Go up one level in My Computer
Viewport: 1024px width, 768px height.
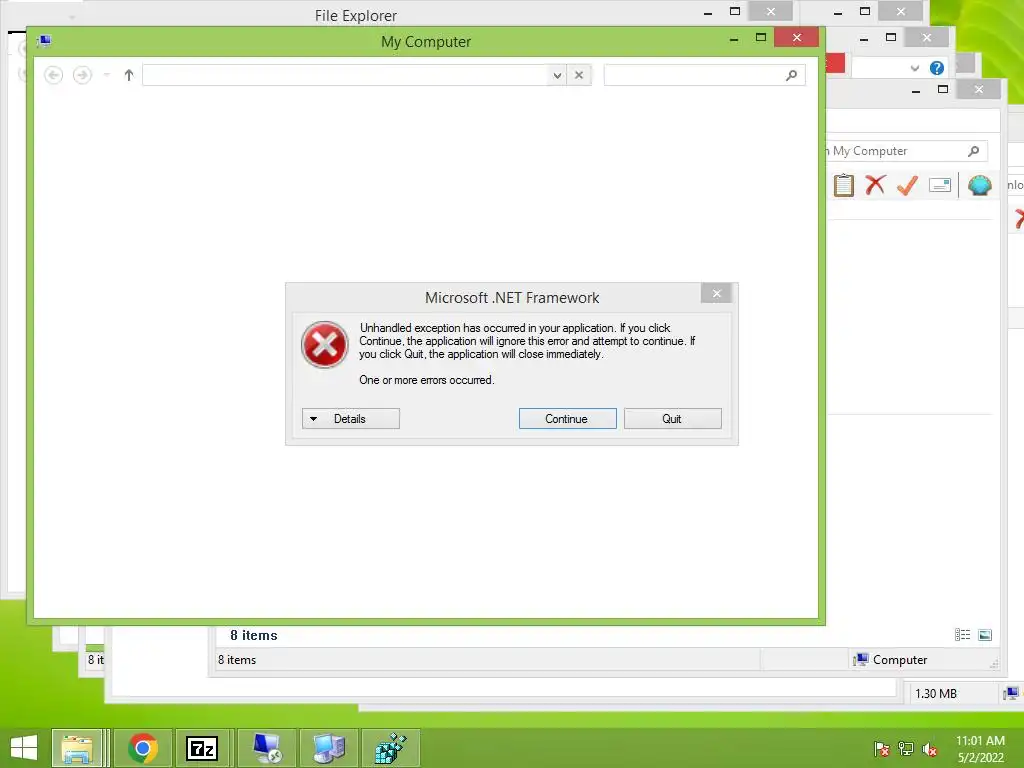pos(129,75)
